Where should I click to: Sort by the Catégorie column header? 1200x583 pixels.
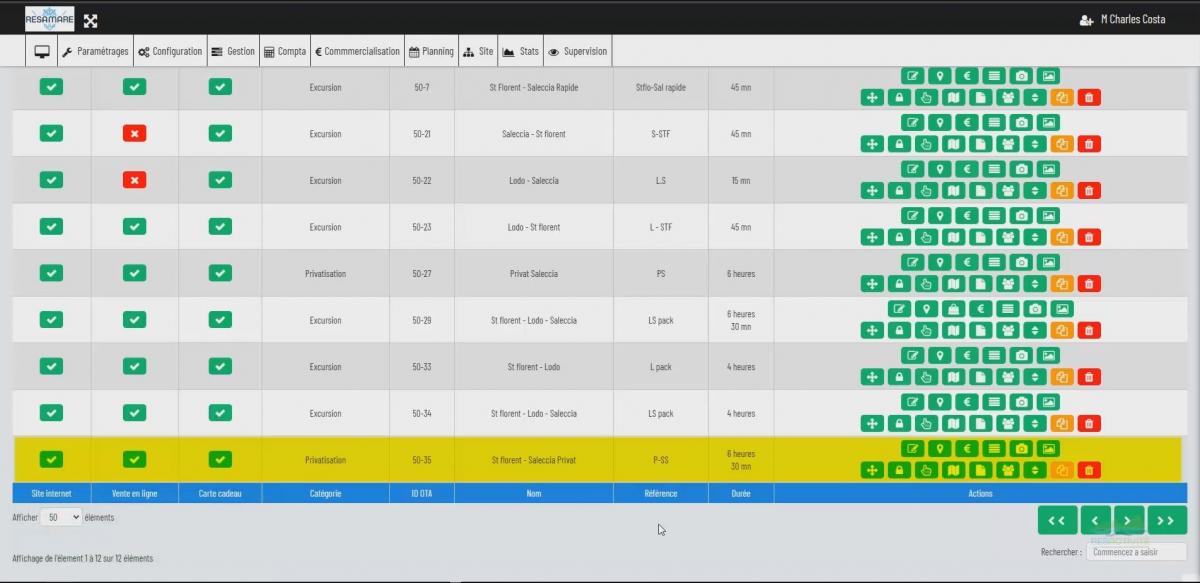click(x=325, y=493)
